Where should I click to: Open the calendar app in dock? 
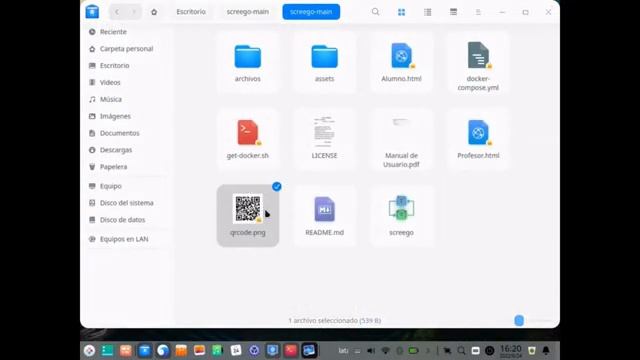tap(236, 350)
